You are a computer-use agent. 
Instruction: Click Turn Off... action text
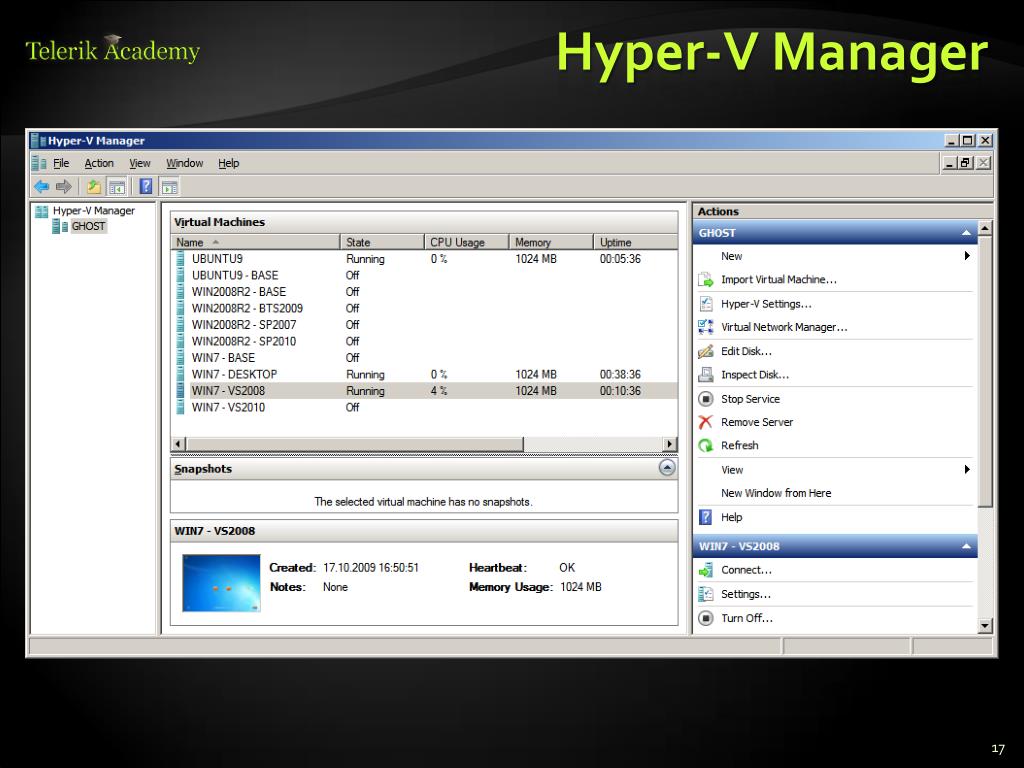(x=746, y=618)
